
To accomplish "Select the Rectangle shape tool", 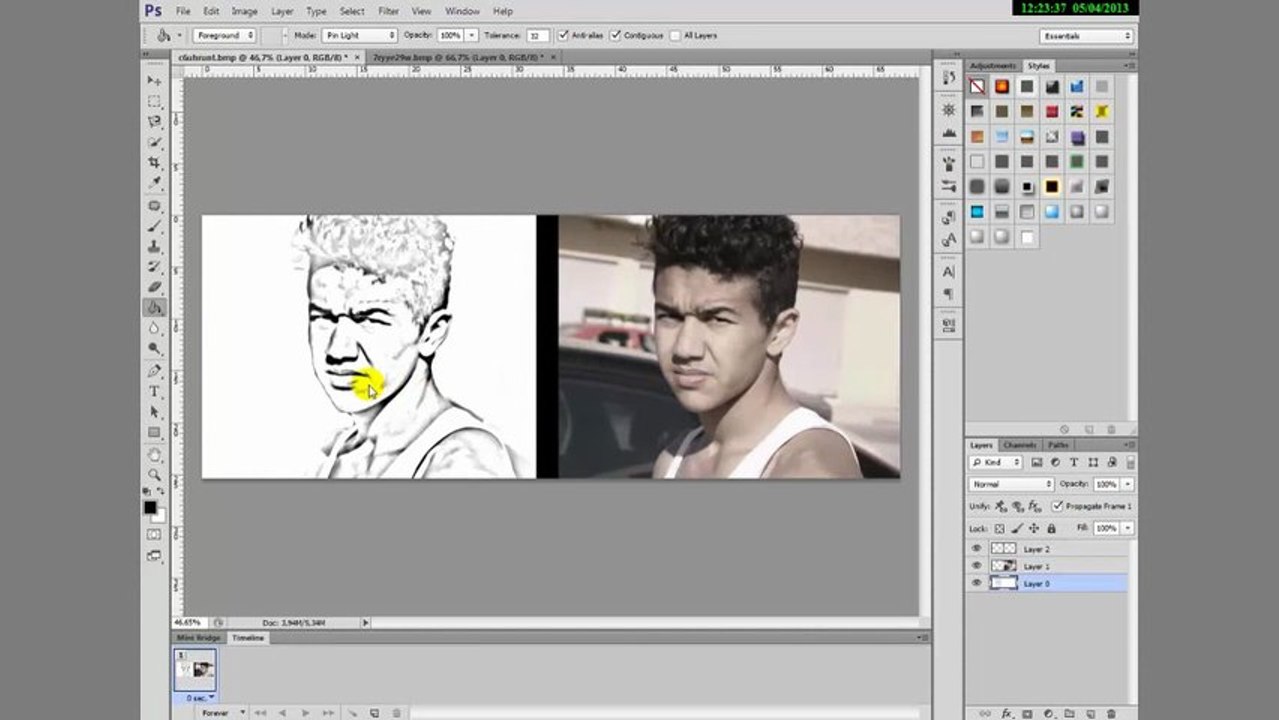I will (154, 433).
